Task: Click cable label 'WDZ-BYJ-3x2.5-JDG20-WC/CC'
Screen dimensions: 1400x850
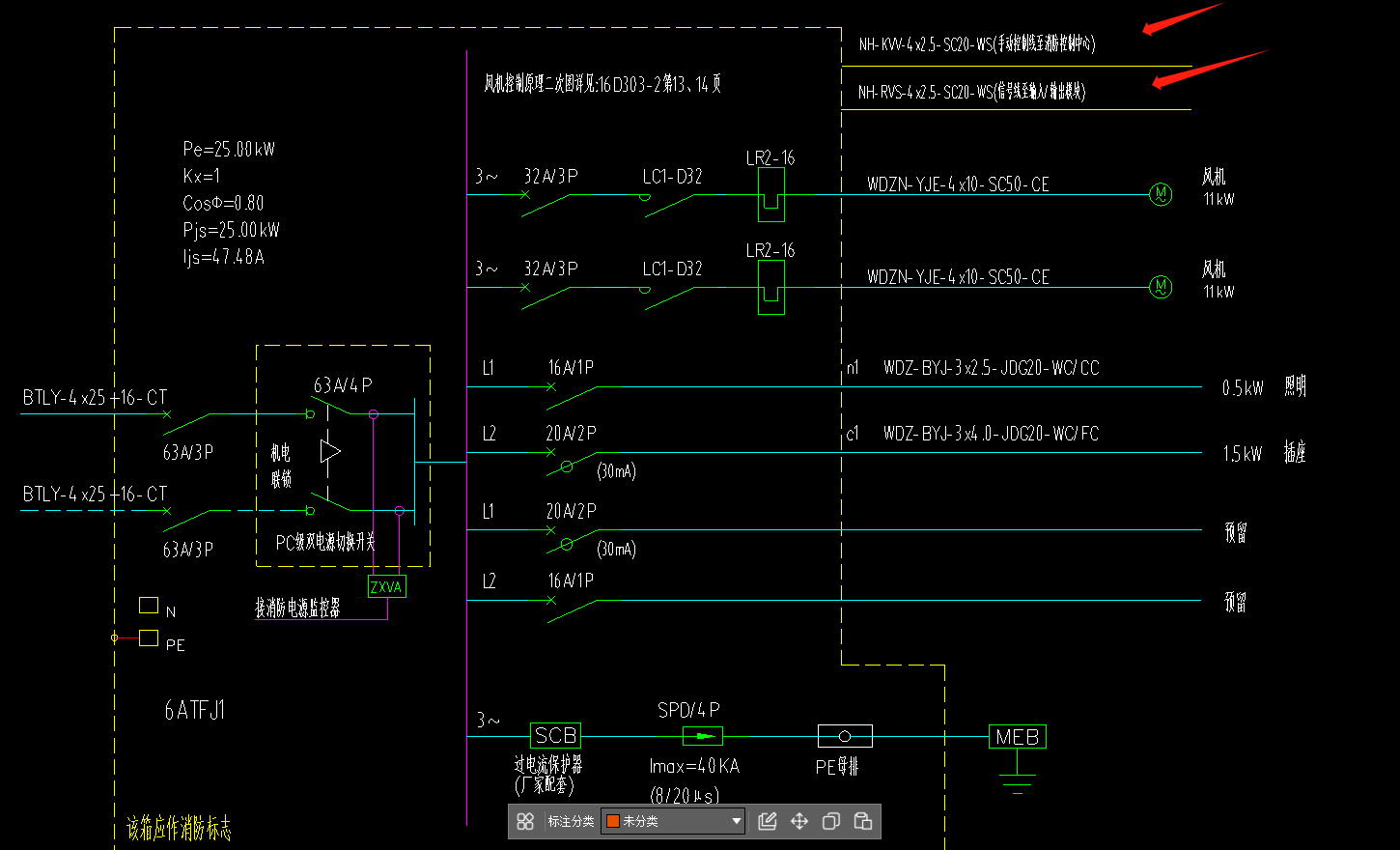Action: point(992,368)
